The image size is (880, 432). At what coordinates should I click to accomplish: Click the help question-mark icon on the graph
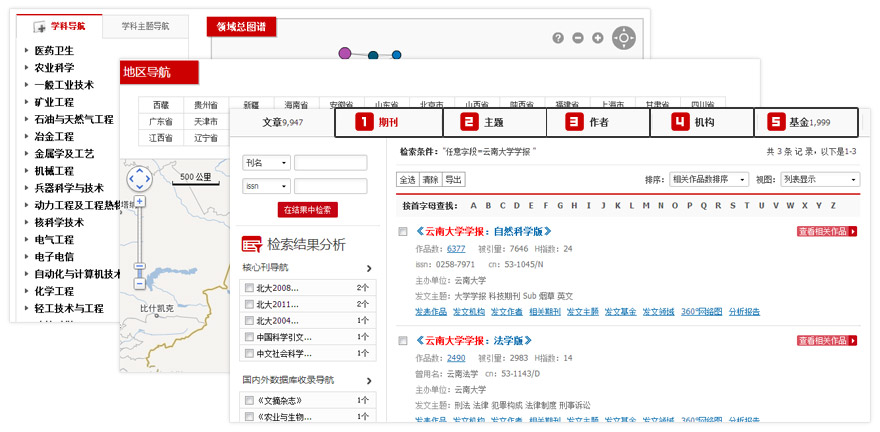pos(558,38)
